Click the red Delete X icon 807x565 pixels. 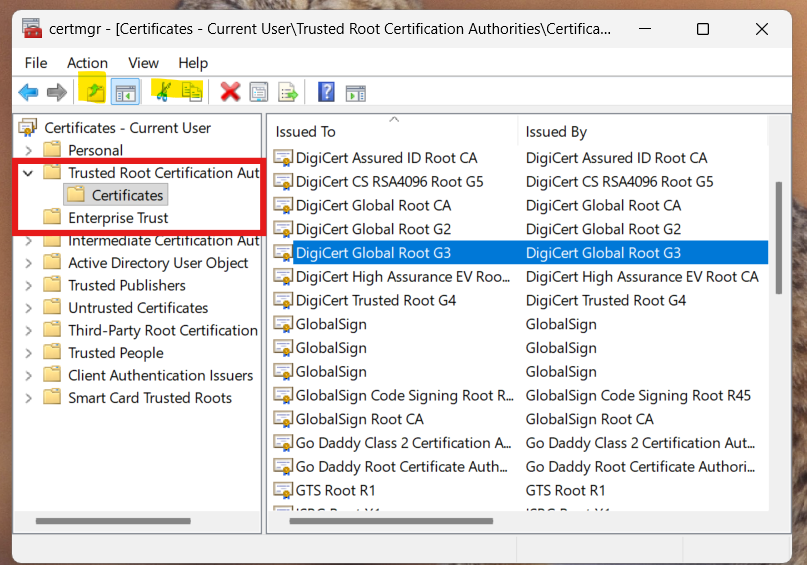[x=230, y=92]
